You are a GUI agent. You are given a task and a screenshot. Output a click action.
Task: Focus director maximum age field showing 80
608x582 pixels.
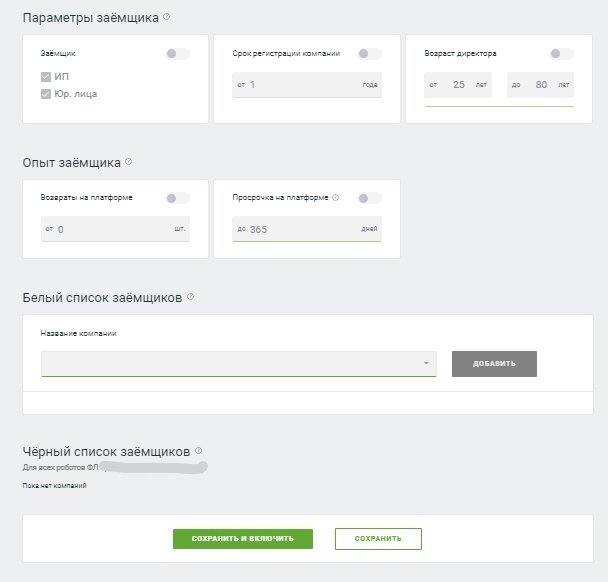[x=540, y=85]
